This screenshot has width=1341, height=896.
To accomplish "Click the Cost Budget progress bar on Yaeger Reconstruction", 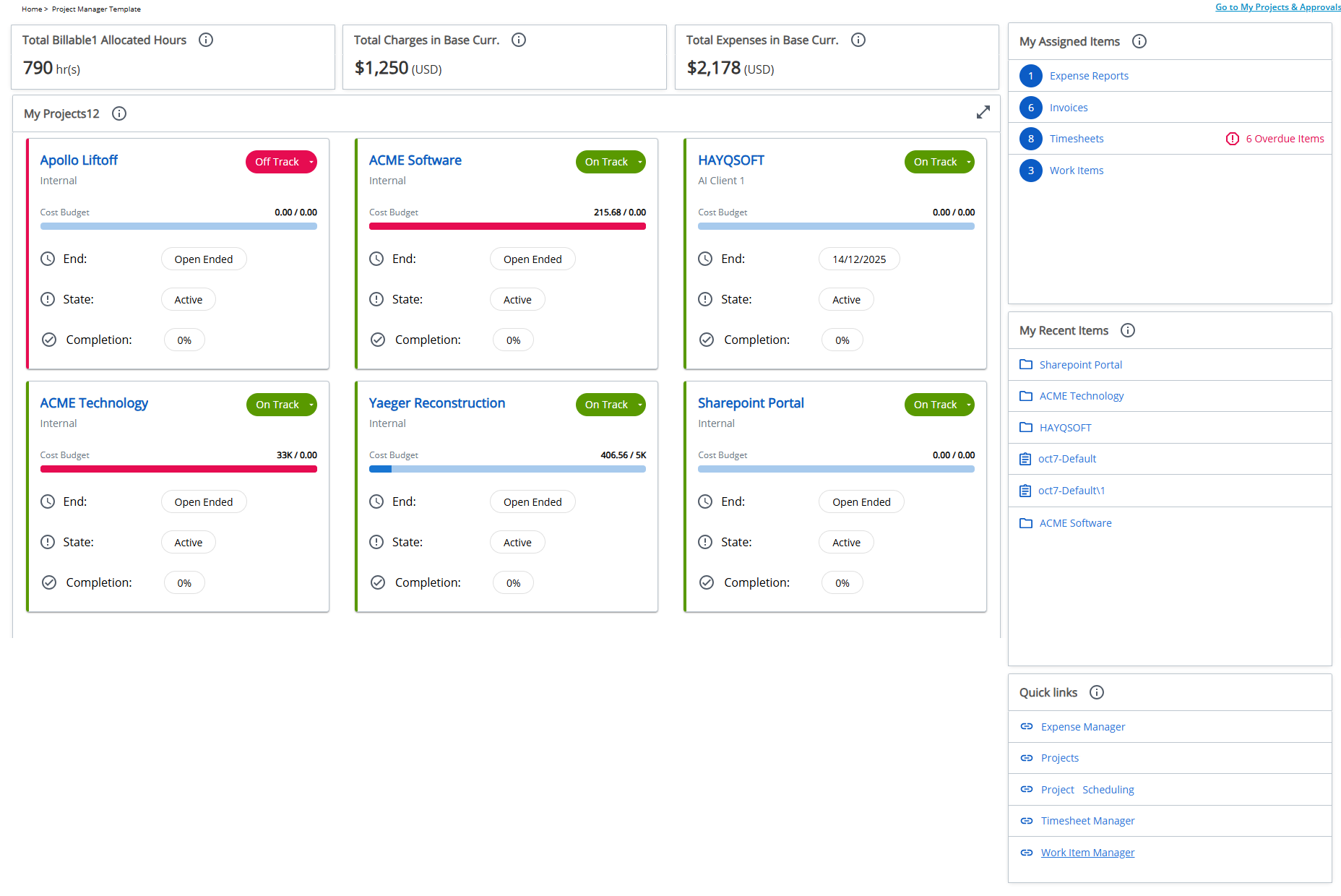I will 507,469.
